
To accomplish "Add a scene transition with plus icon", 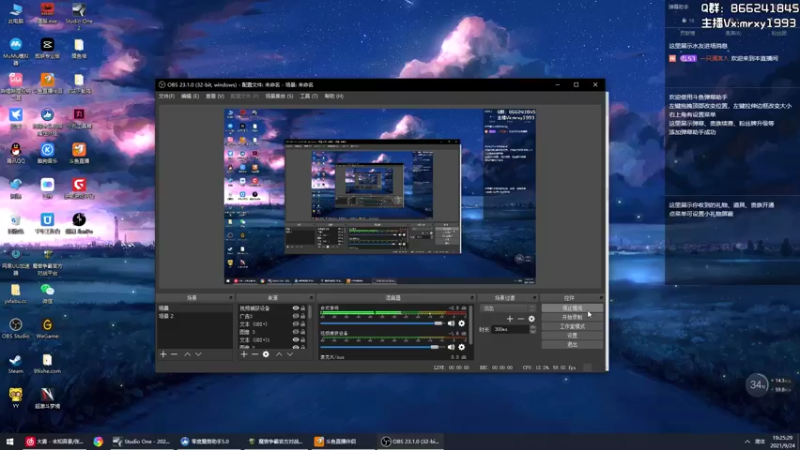I will pos(510,319).
